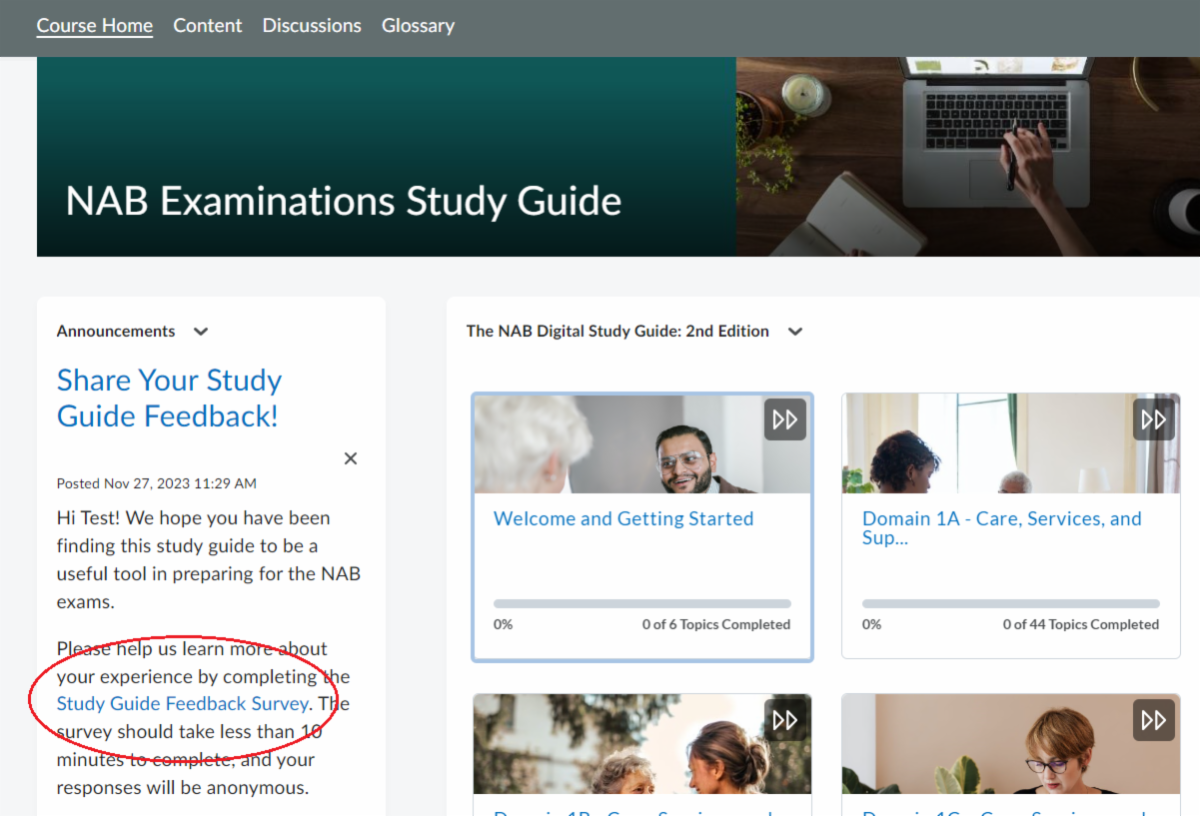
Task: Click the Share Your Study Guide Feedback heading
Action: [168, 397]
